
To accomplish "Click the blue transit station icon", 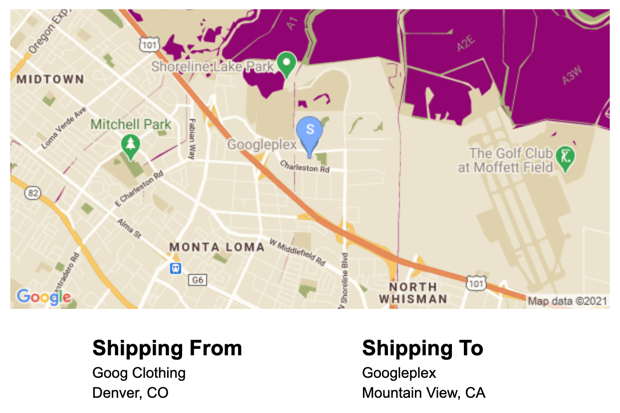I will [x=176, y=268].
